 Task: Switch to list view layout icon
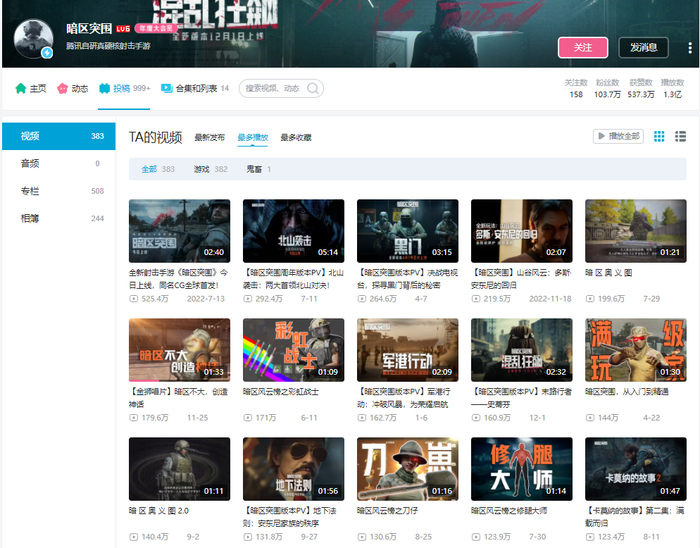tap(680, 137)
